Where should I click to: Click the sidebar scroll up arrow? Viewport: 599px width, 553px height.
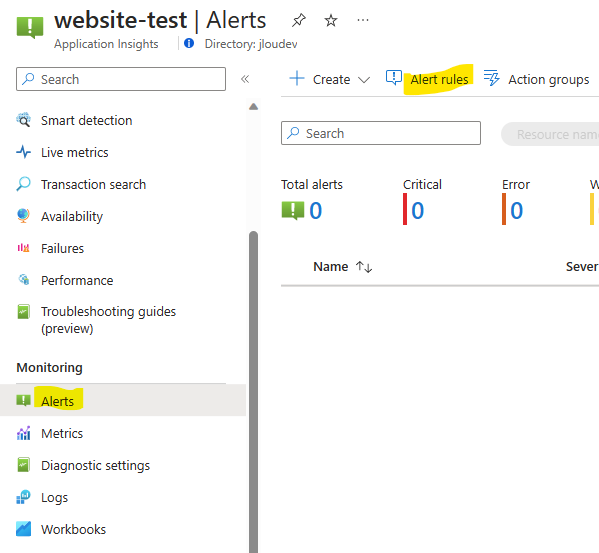point(253,107)
